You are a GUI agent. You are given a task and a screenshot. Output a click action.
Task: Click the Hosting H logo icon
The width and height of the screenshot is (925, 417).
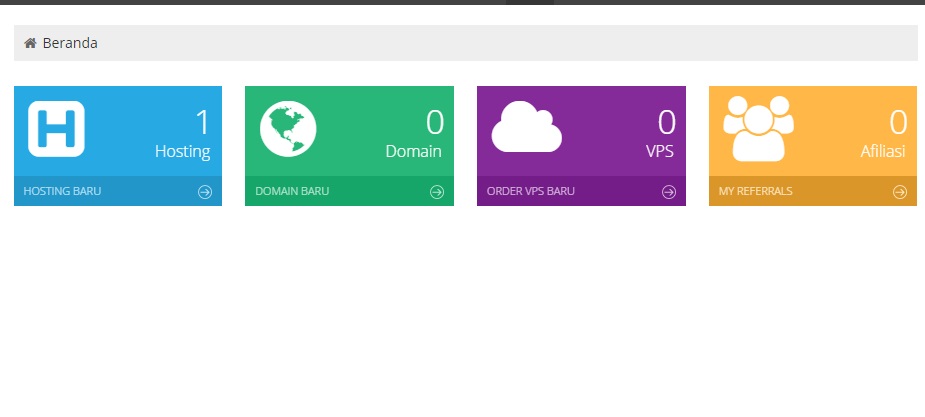pyautogui.click(x=56, y=129)
